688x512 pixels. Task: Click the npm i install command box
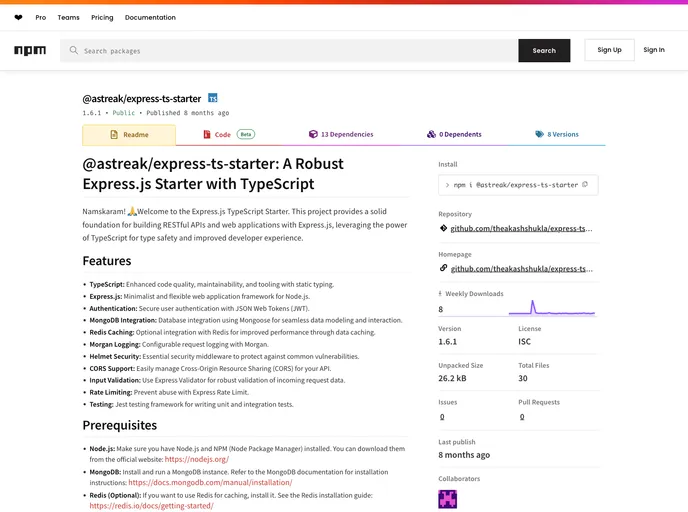pyautogui.click(x=518, y=185)
